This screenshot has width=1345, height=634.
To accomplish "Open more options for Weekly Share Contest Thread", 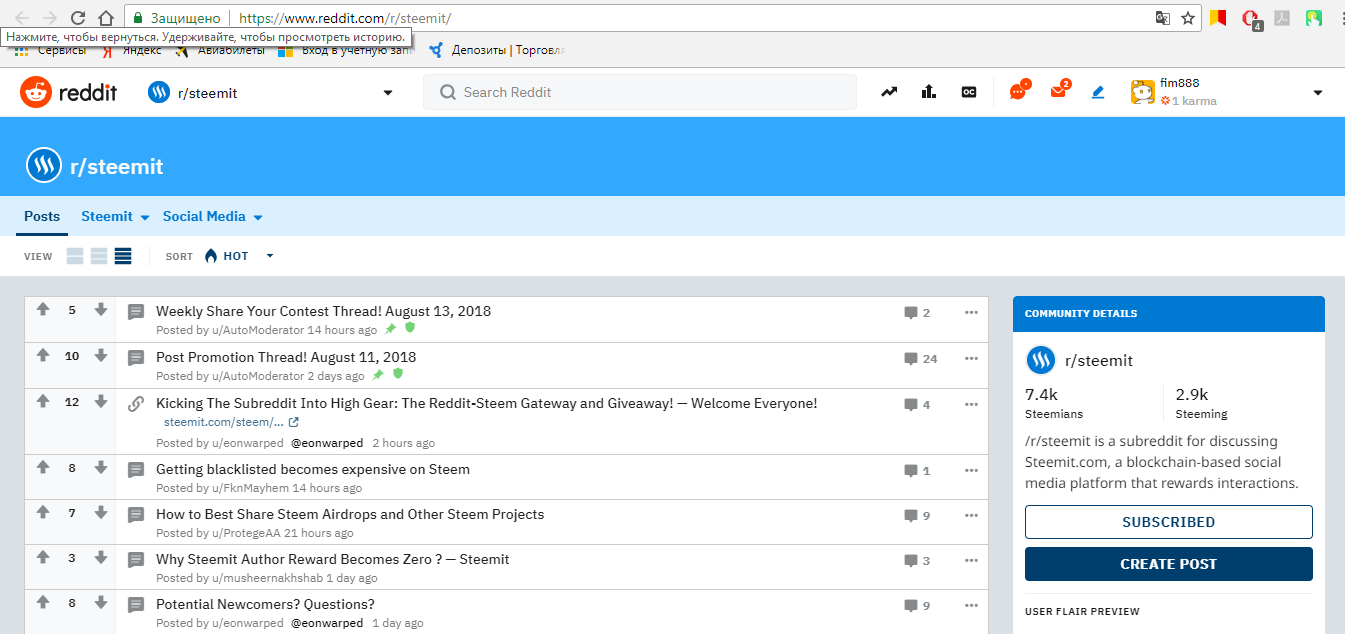I will tap(971, 313).
